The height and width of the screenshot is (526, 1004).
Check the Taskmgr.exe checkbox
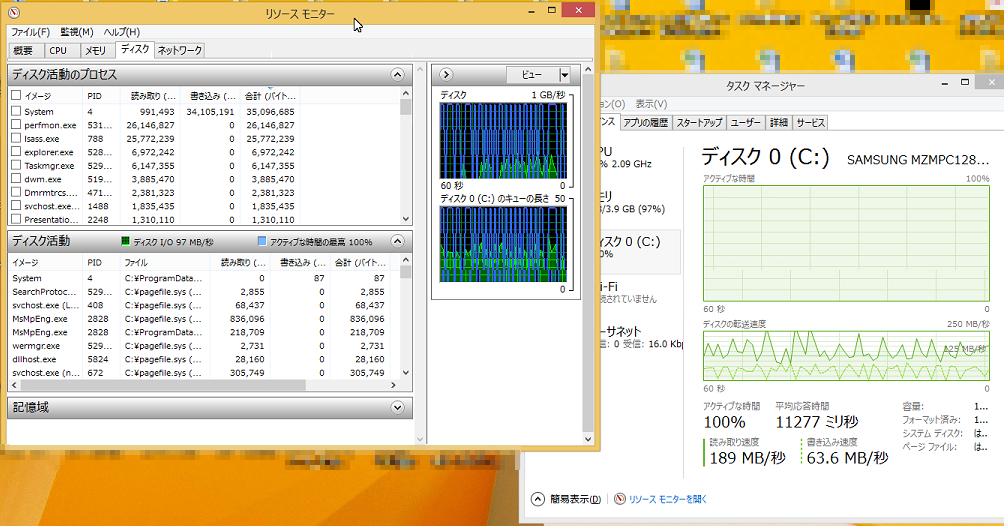point(16,165)
